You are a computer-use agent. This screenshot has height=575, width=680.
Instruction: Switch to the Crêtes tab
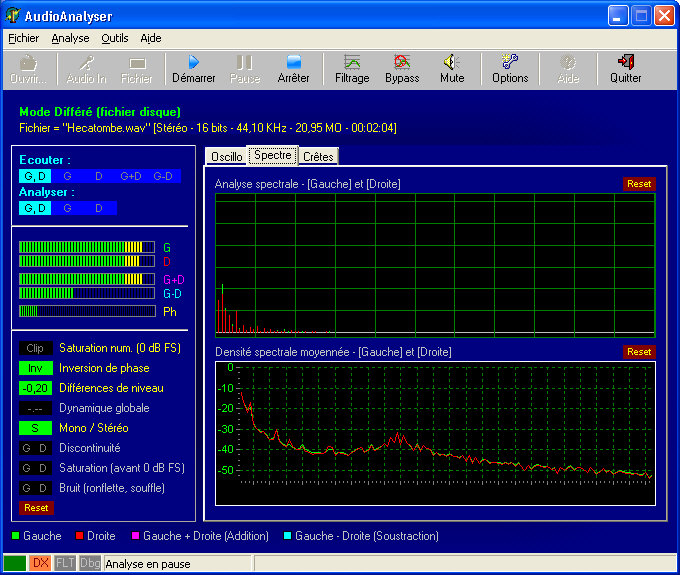[x=318, y=157]
